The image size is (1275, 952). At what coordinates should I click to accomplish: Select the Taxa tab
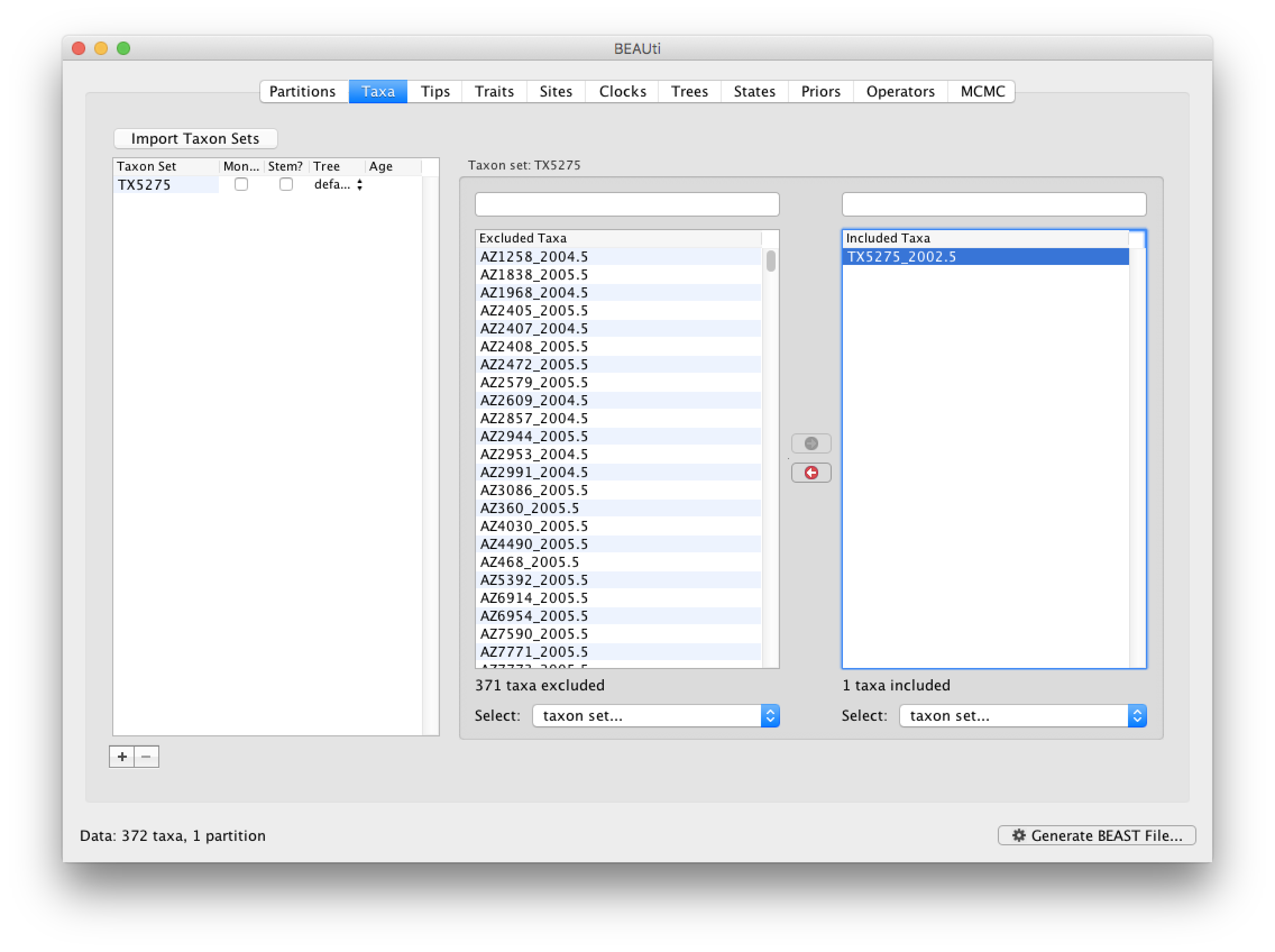[x=378, y=91]
